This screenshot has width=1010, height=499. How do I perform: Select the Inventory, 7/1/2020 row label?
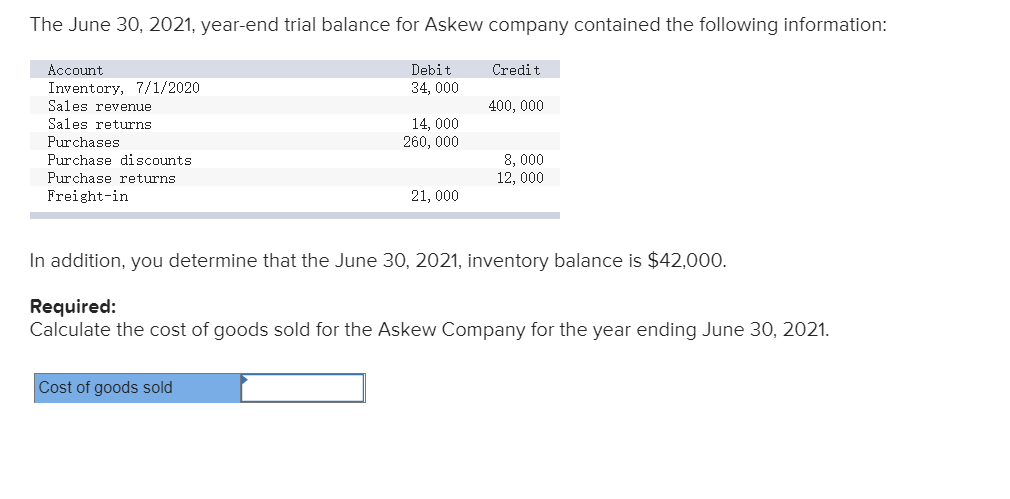coord(124,88)
